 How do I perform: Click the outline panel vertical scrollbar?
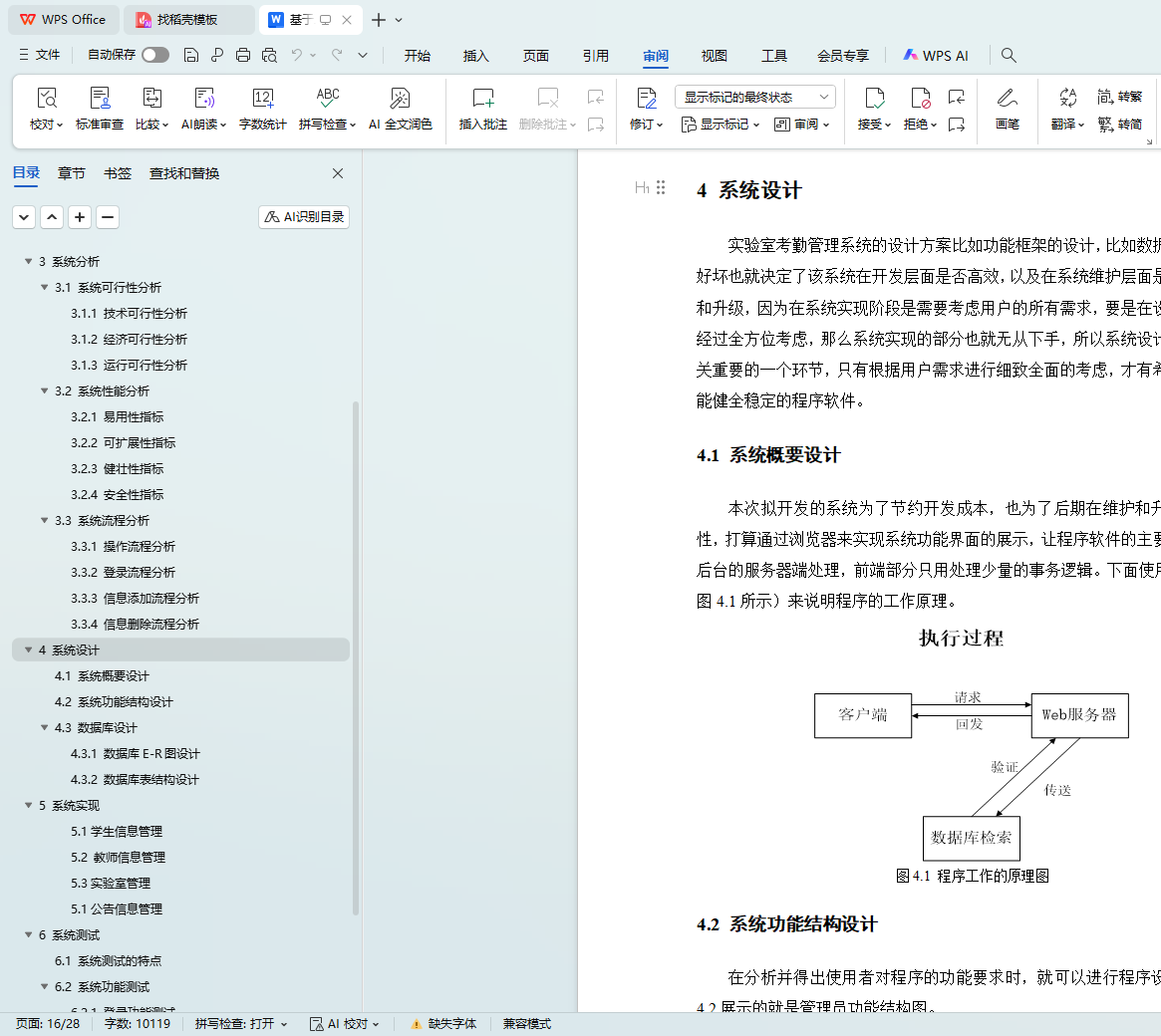[x=356, y=657]
